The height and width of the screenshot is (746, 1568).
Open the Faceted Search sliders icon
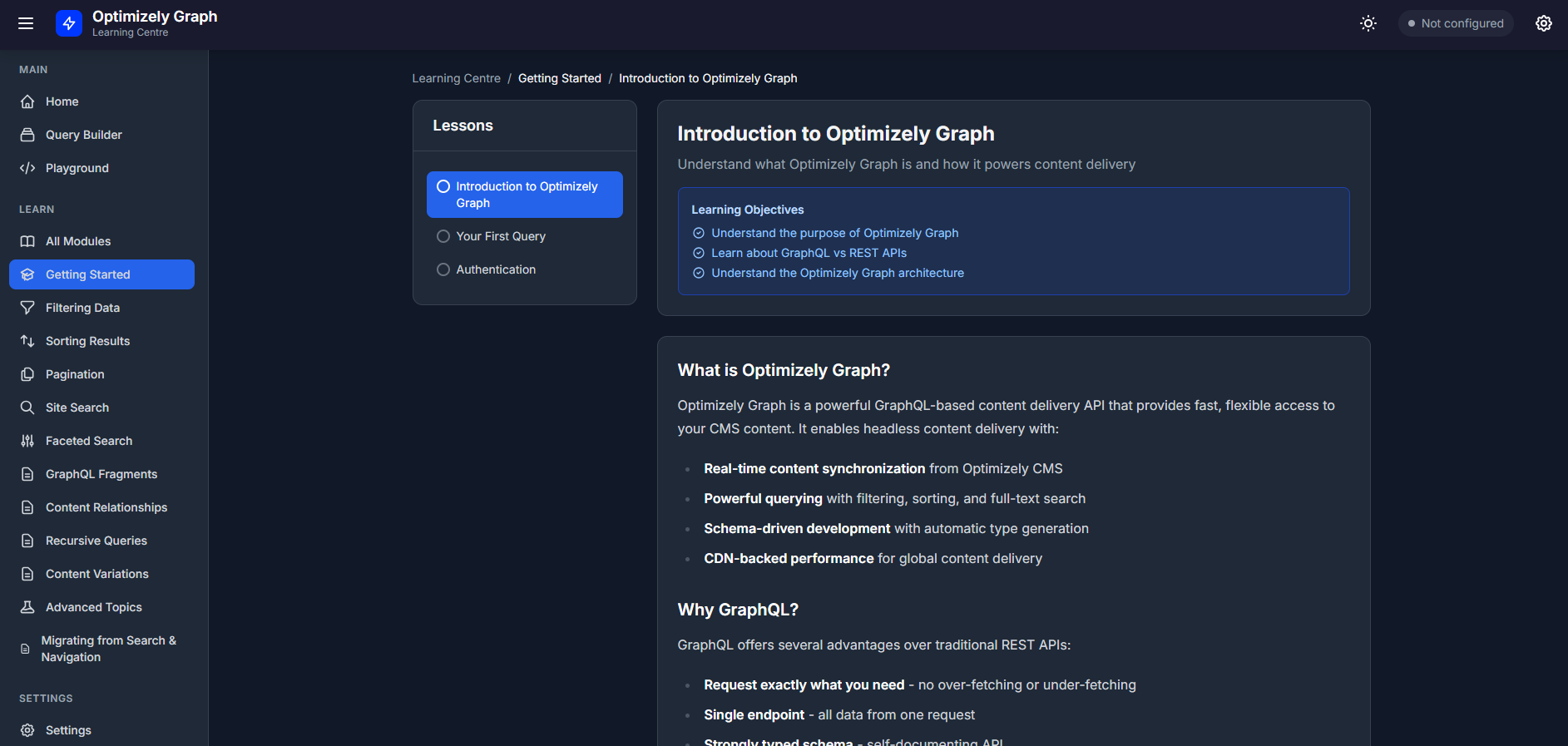click(27, 441)
